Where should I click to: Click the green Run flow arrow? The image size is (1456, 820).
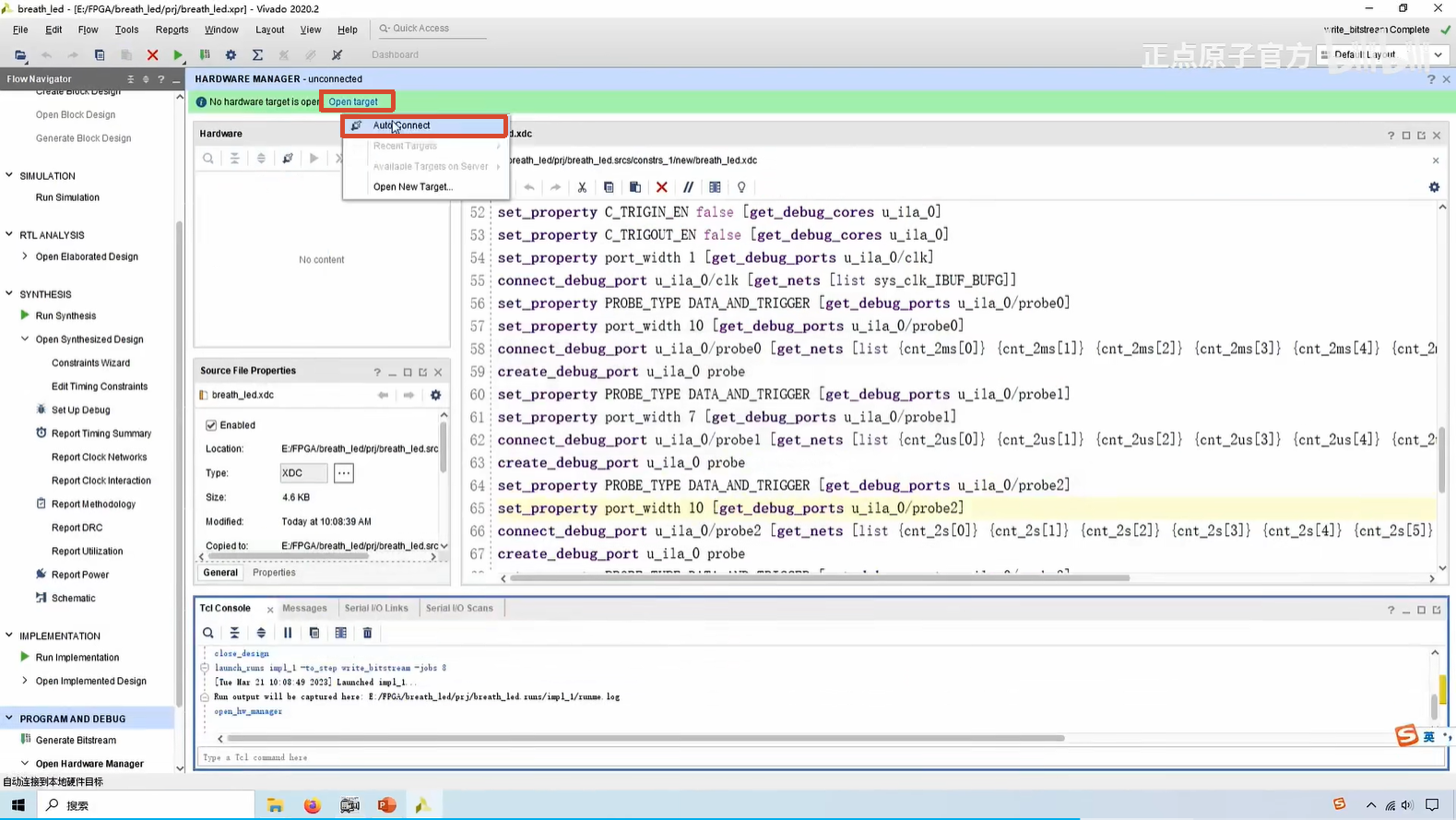click(178, 54)
